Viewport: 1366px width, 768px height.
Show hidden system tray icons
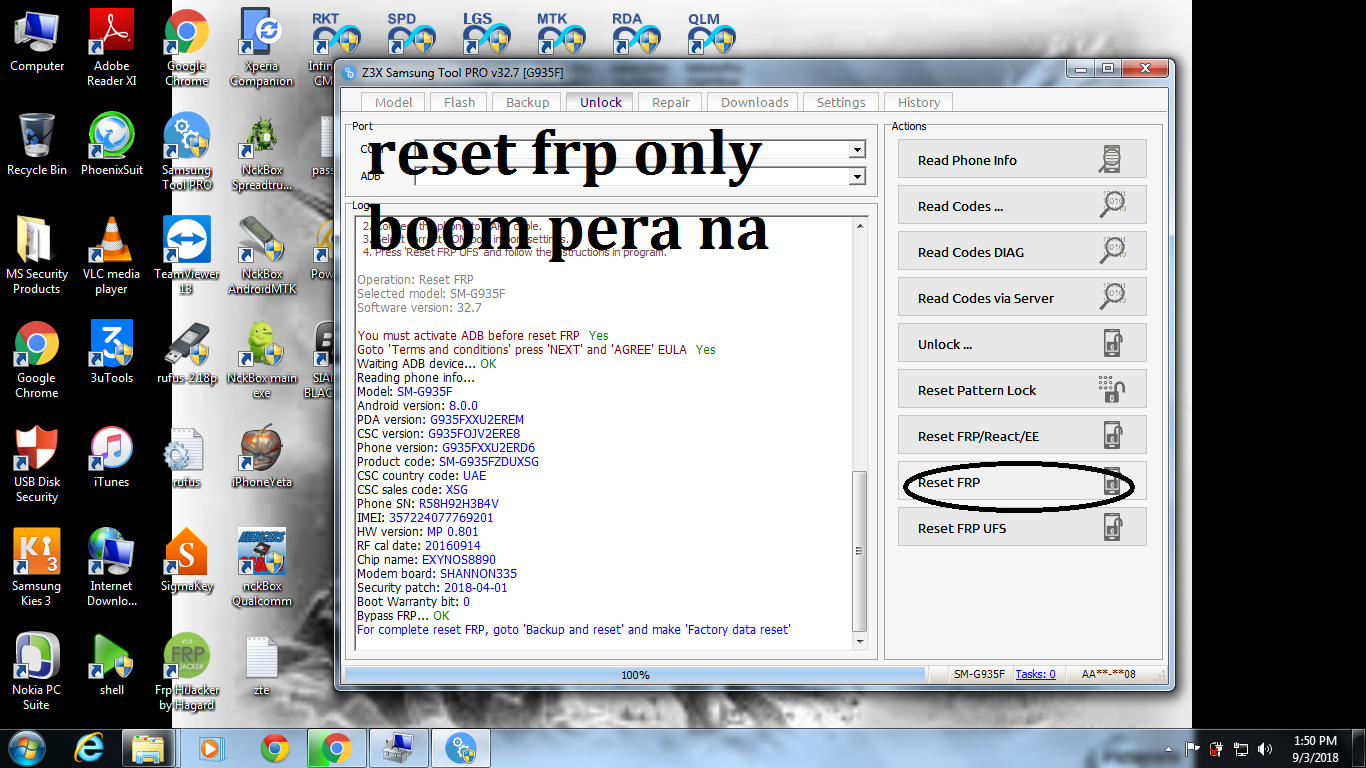coord(1167,748)
